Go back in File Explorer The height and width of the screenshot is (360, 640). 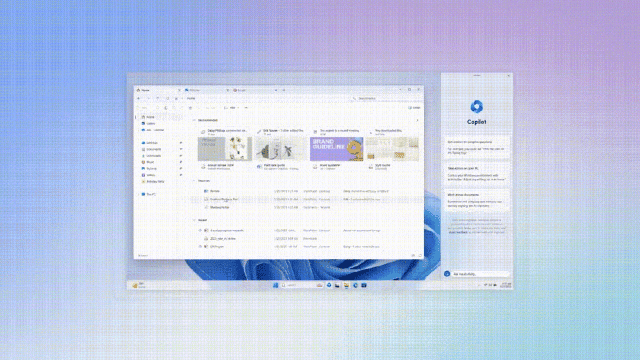(x=138, y=98)
